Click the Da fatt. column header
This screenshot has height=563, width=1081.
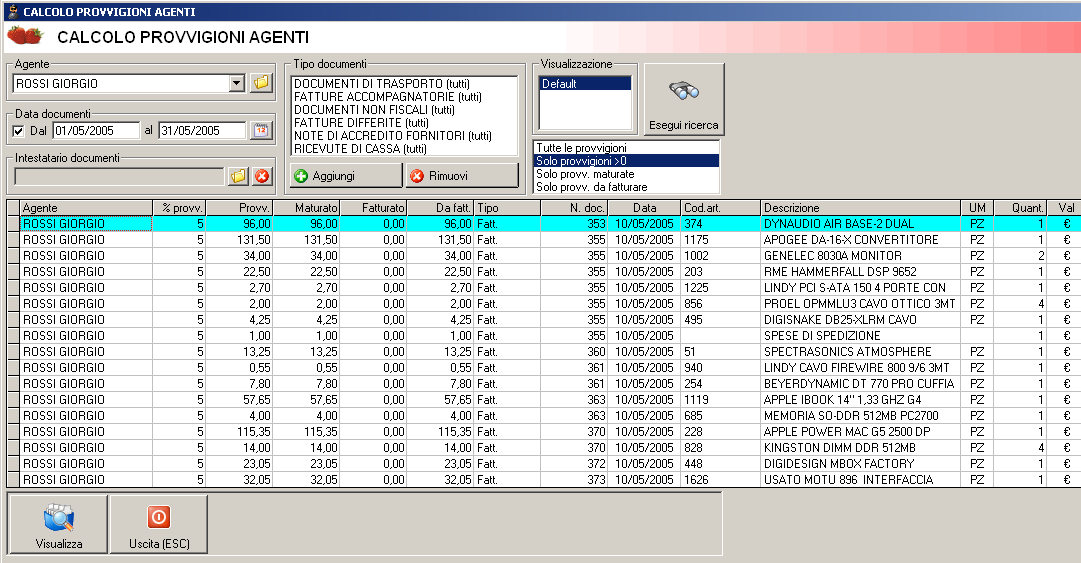440,207
